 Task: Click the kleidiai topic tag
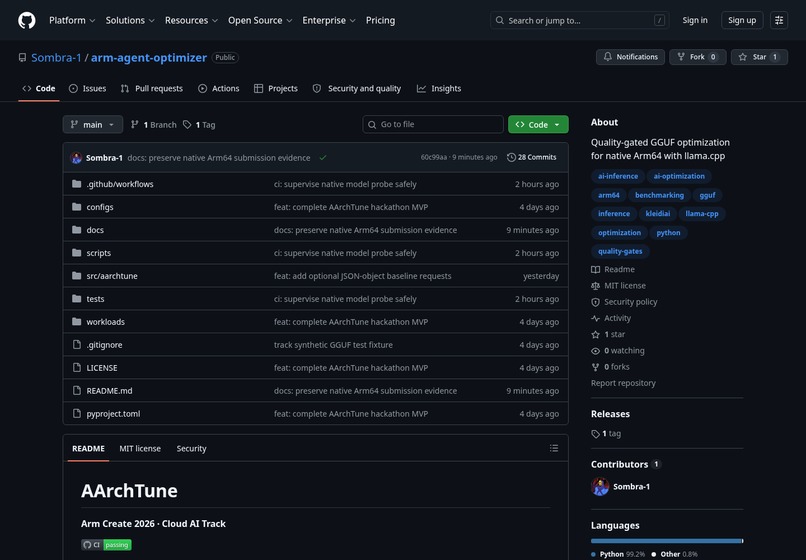coord(657,213)
